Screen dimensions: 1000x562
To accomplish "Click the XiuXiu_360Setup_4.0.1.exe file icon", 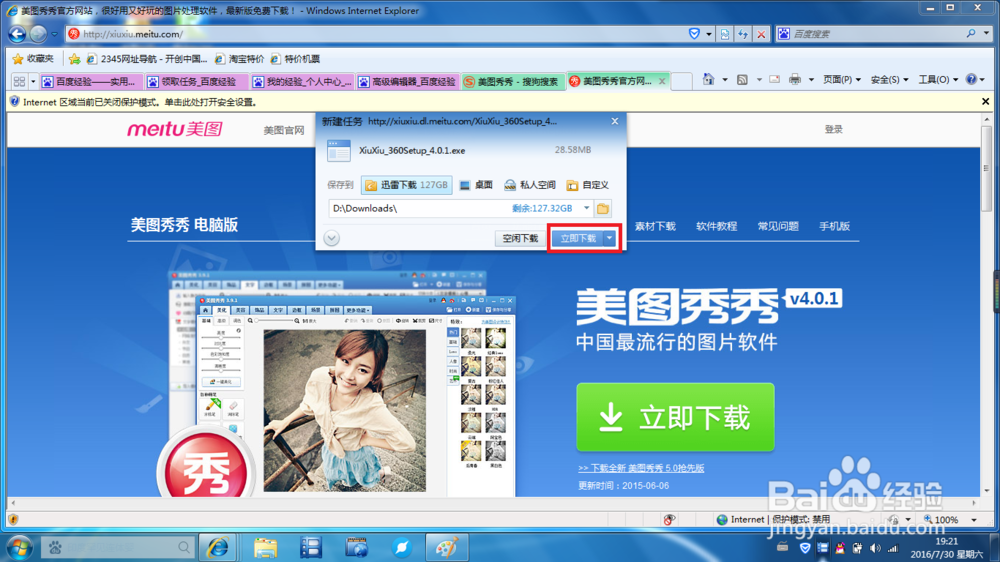I will [339, 151].
